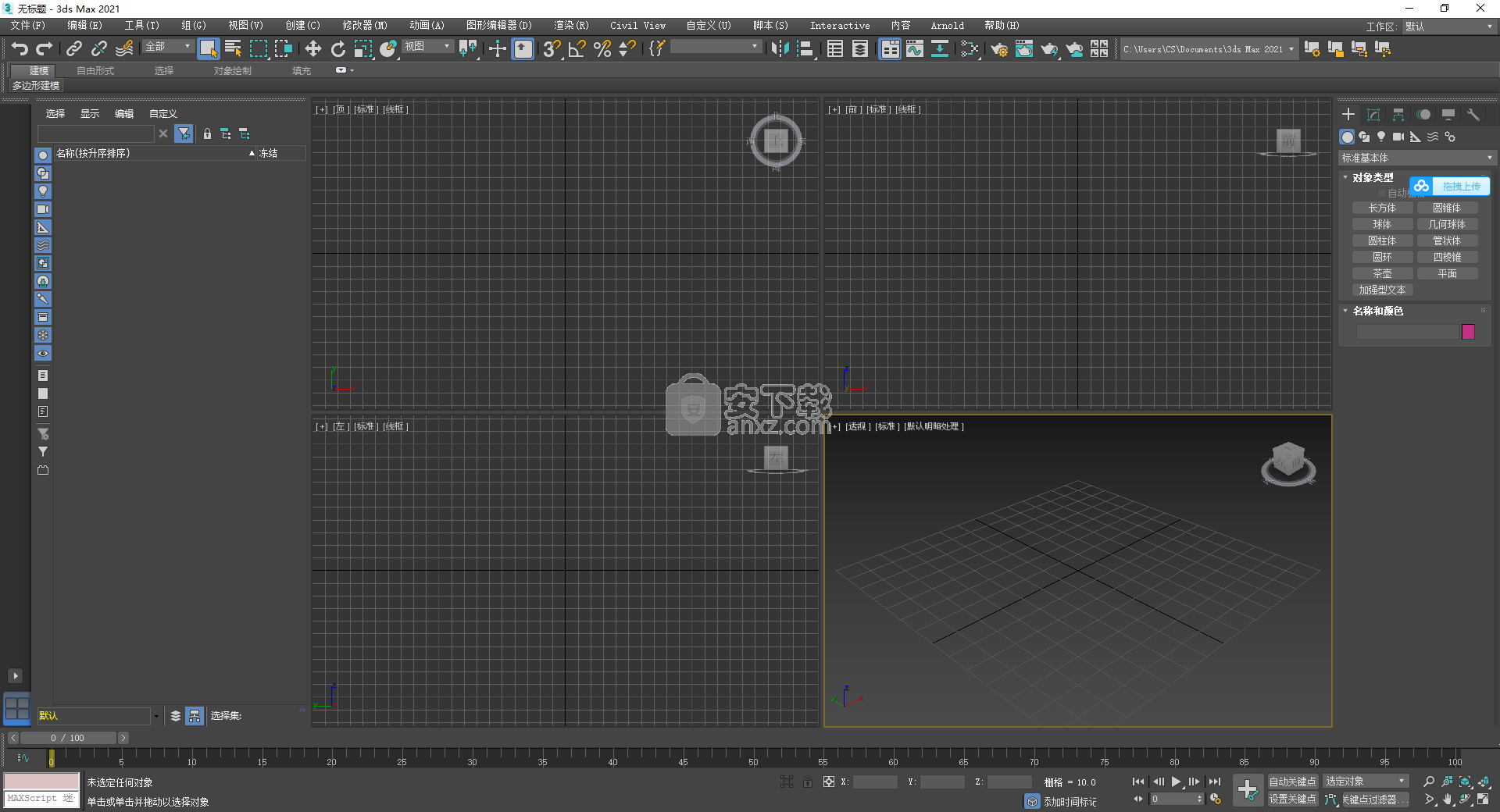The height and width of the screenshot is (812, 1500).
Task: Open Render Setup teapot-gear icon
Action: pyautogui.click(x=999, y=49)
